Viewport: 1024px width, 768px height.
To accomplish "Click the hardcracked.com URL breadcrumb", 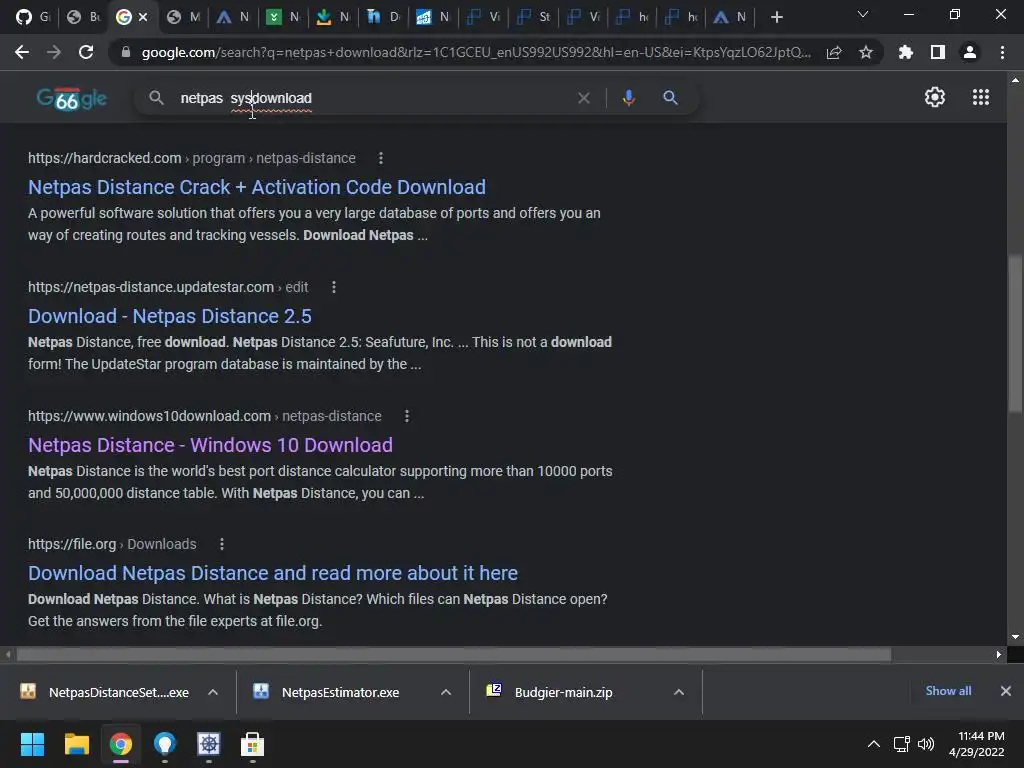I will (192, 158).
